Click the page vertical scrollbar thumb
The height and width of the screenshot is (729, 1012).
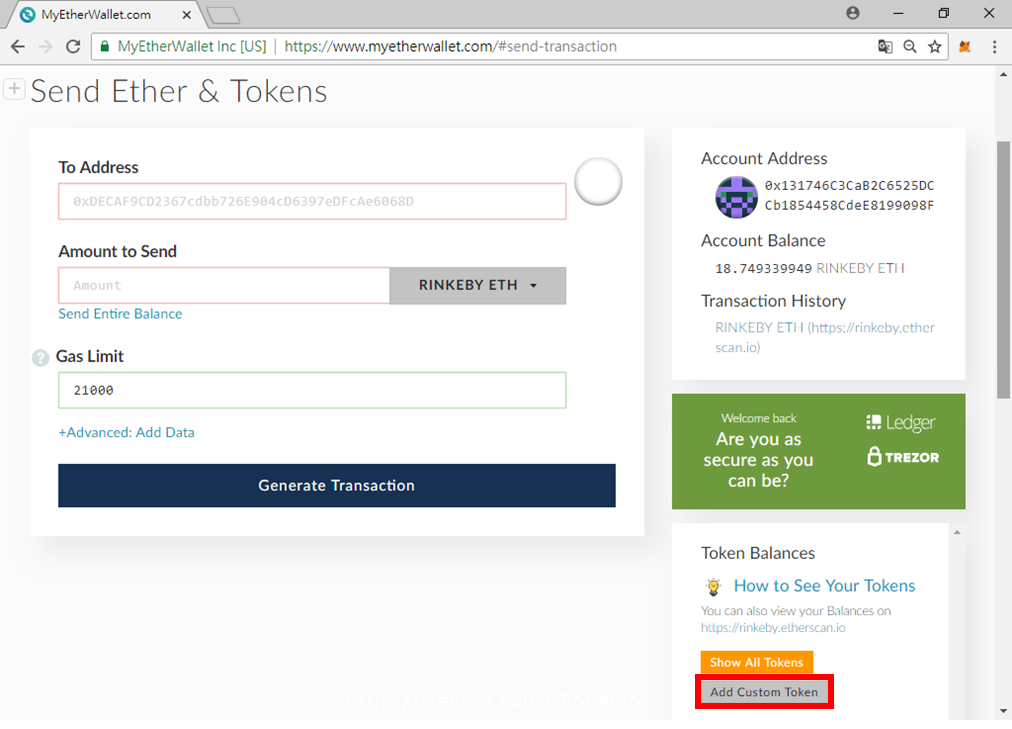click(x=1004, y=271)
